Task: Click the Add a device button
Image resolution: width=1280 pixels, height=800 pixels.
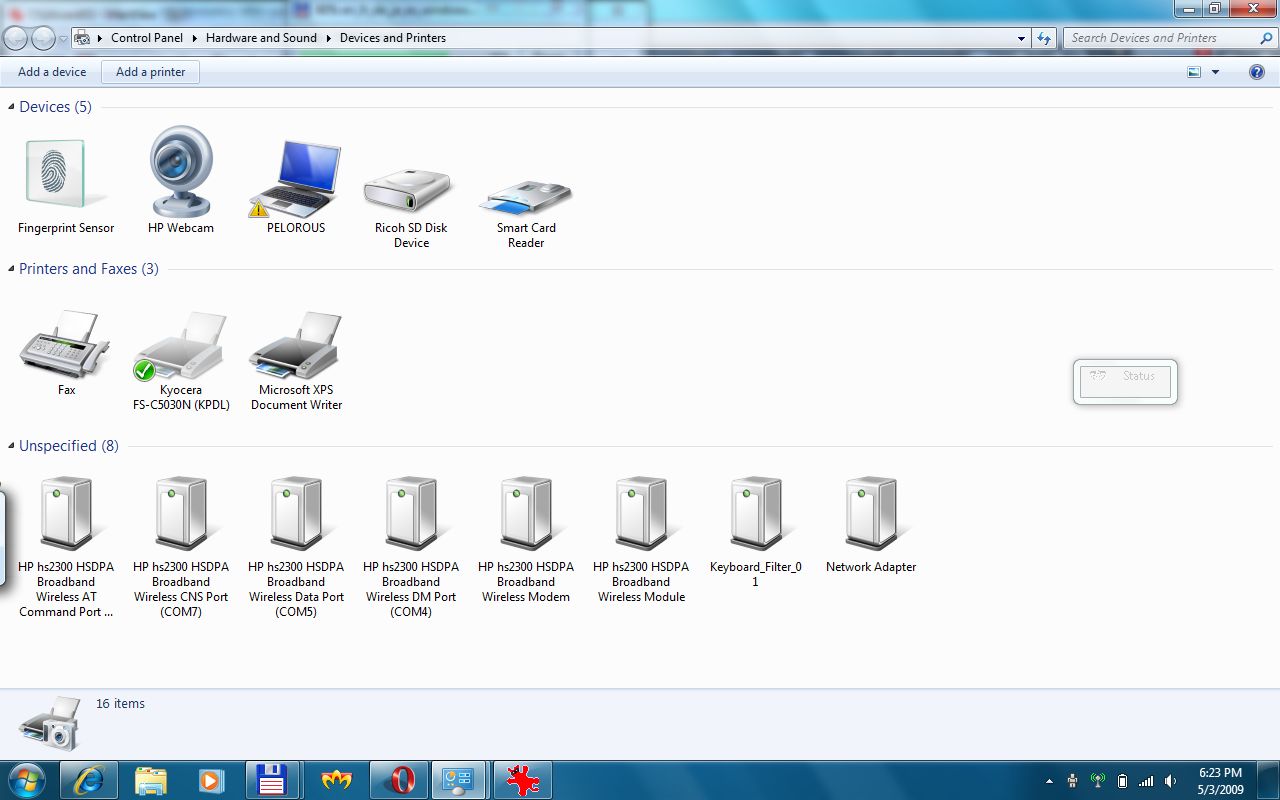Action: (x=51, y=71)
